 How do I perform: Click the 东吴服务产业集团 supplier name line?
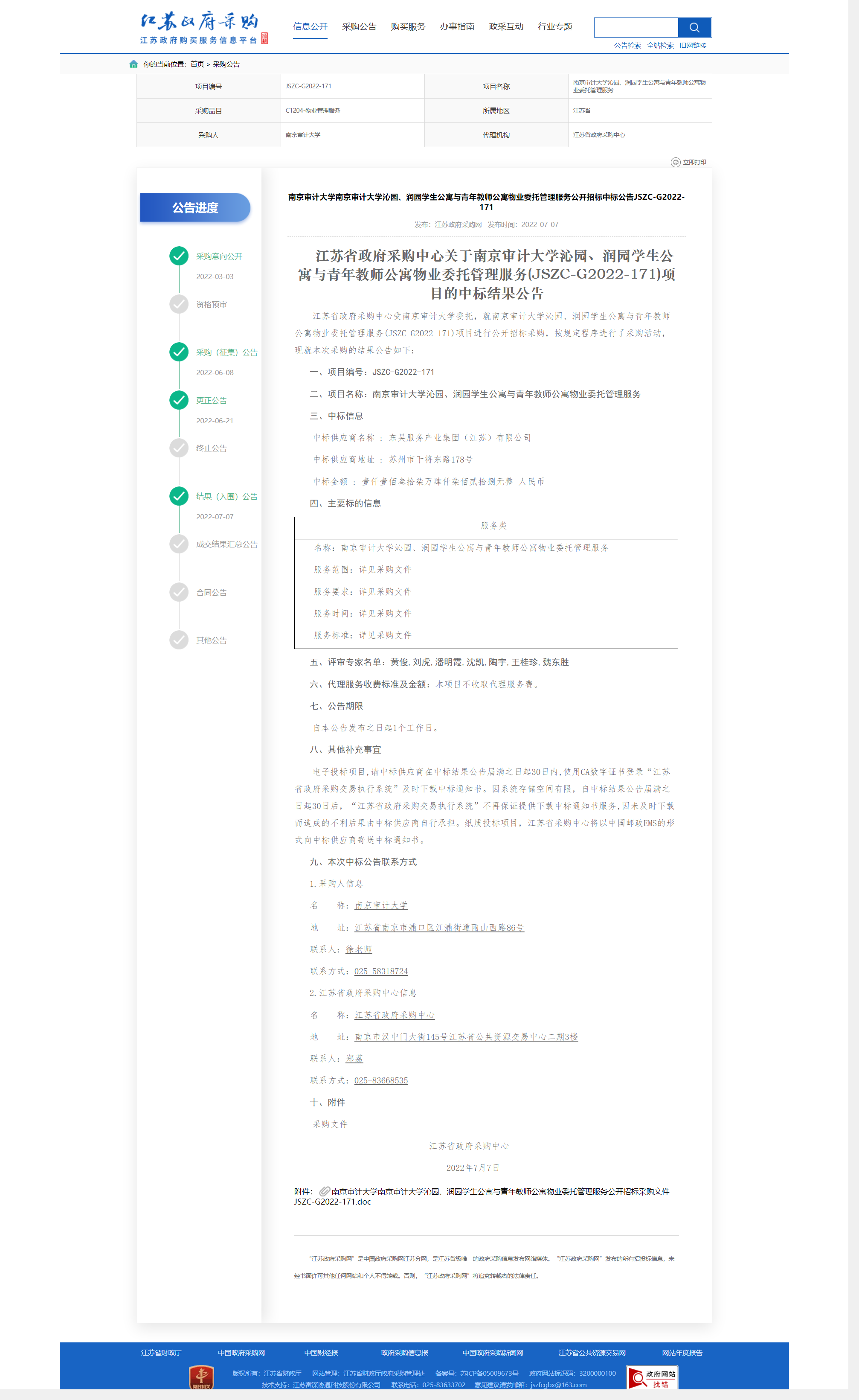coord(422,437)
